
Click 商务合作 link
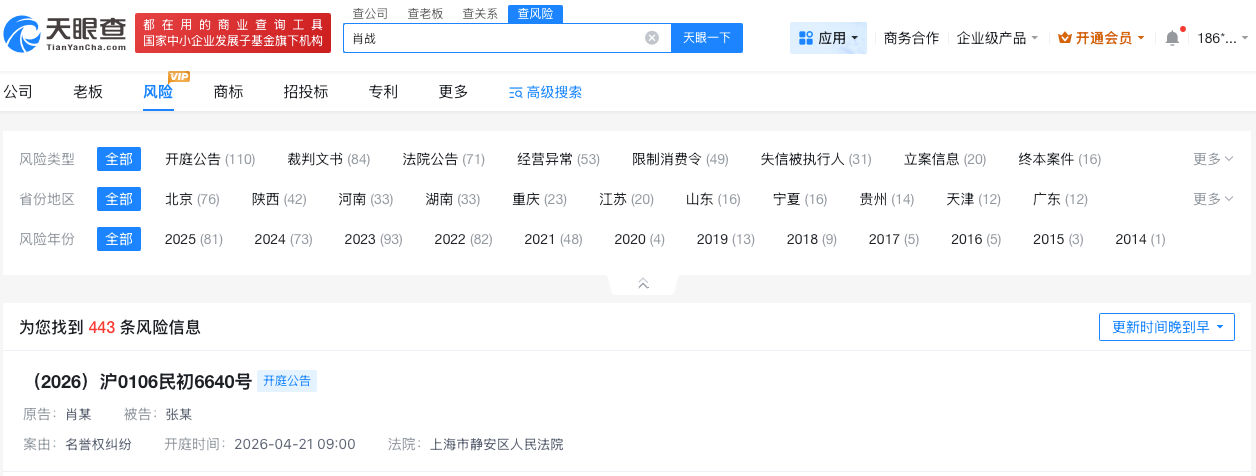(x=911, y=38)
